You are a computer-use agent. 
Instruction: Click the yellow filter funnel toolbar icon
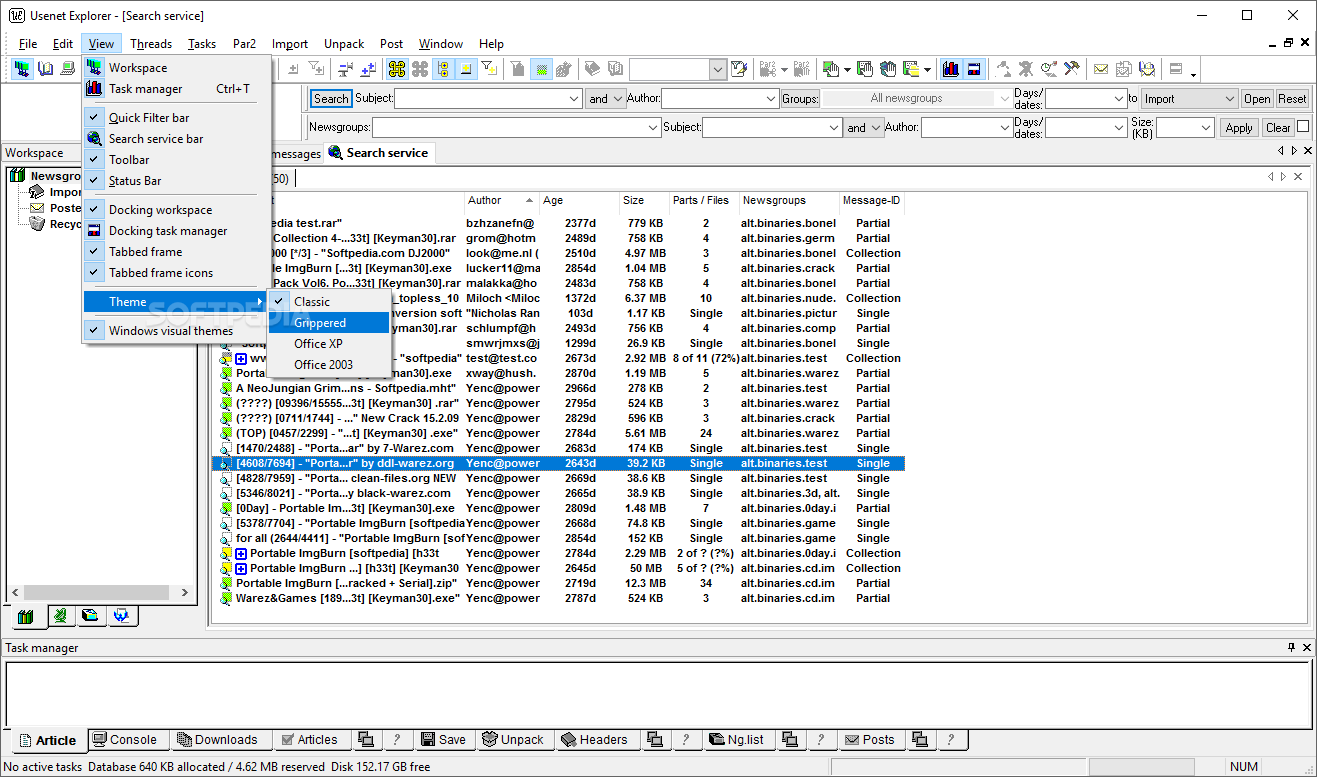(489, 69)
